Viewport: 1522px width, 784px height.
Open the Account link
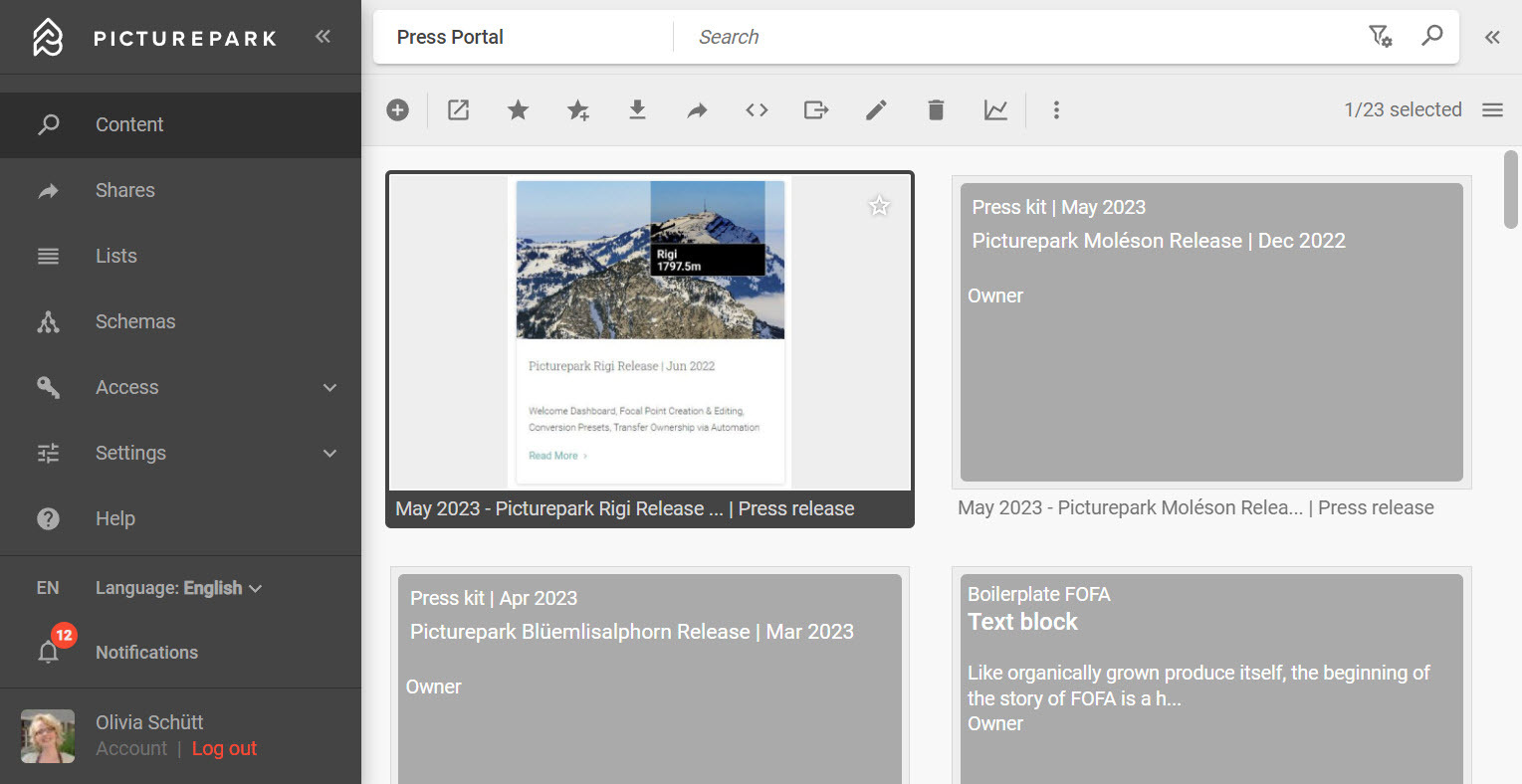(131, 748)
